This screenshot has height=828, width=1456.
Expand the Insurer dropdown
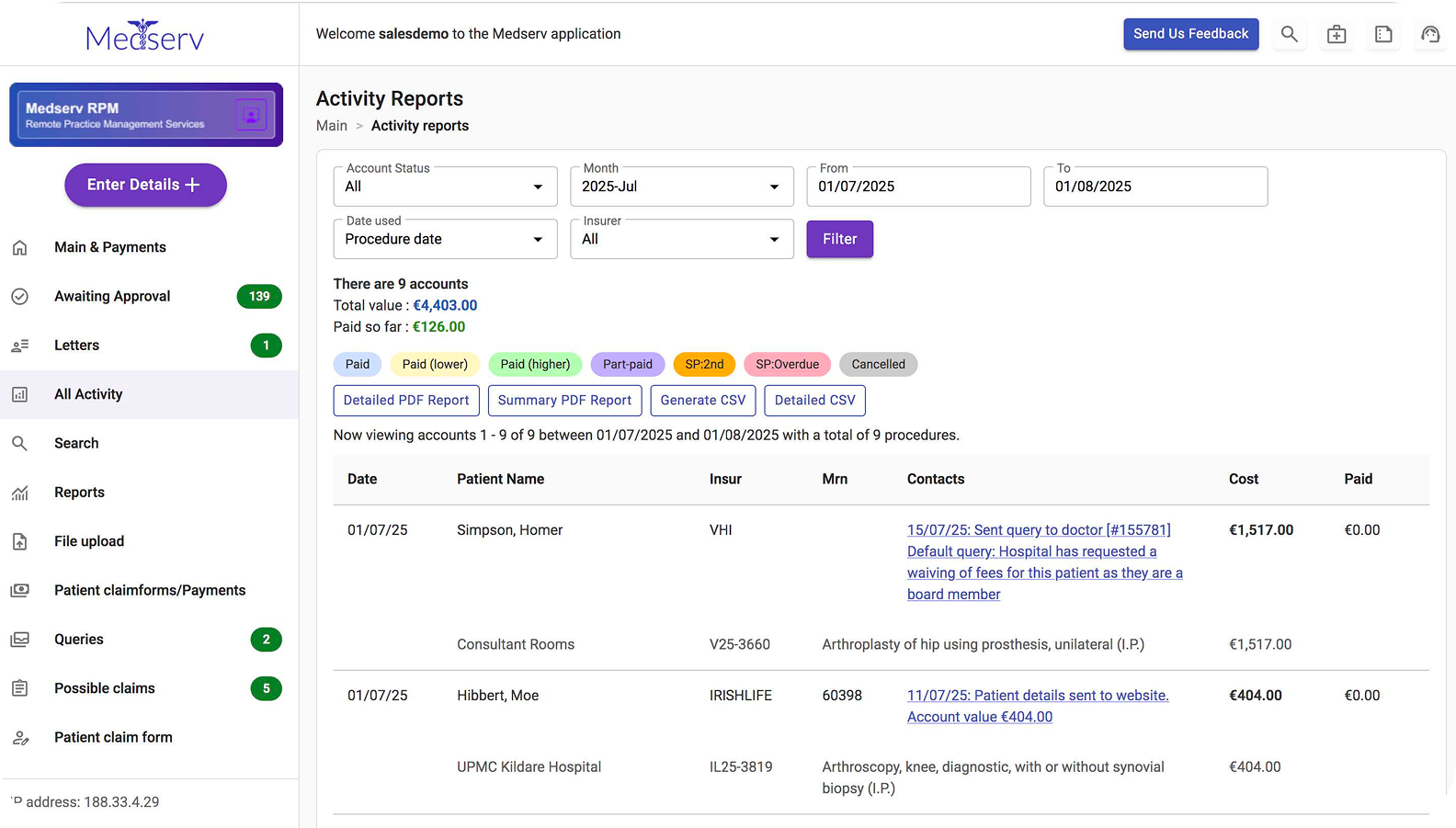point(681,239)
